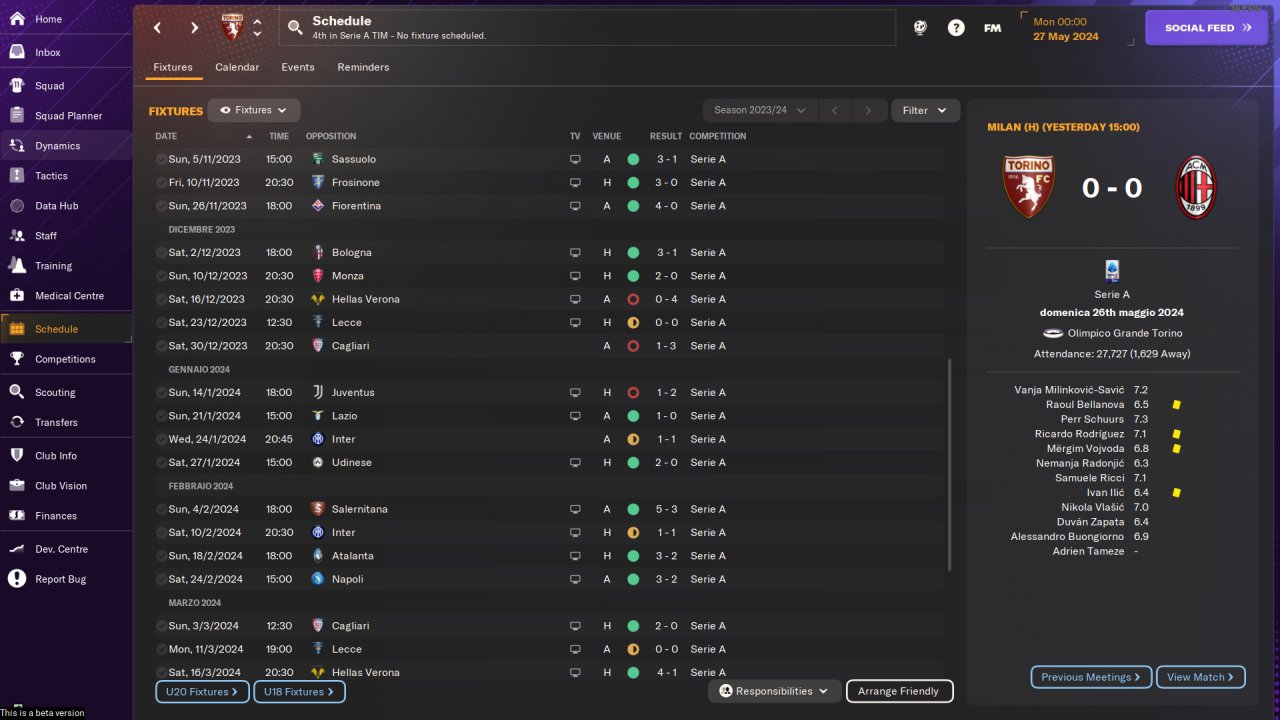
Task: Click the Juventus badge in fixtures list
Action: tap(318, 392)
